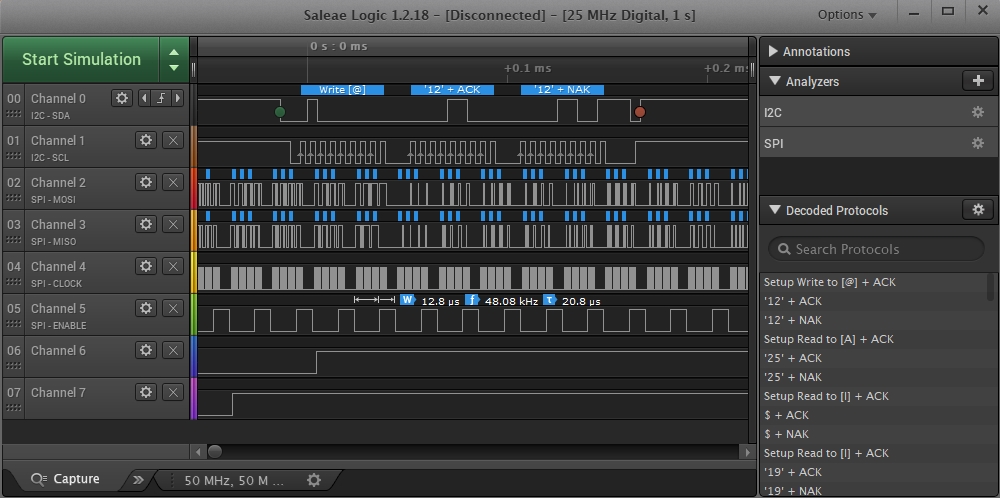1000x498 pixels.
Task: Open Channel 5 settings gear
Action: (146, 308)
